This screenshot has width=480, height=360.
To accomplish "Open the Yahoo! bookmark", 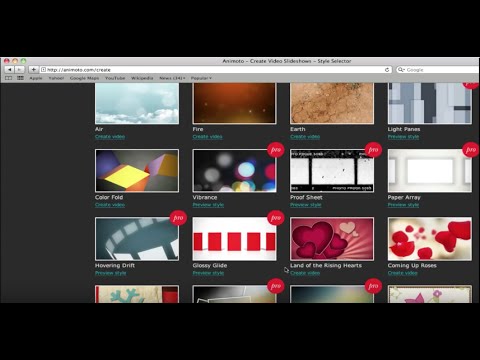I will click(56, 78).
